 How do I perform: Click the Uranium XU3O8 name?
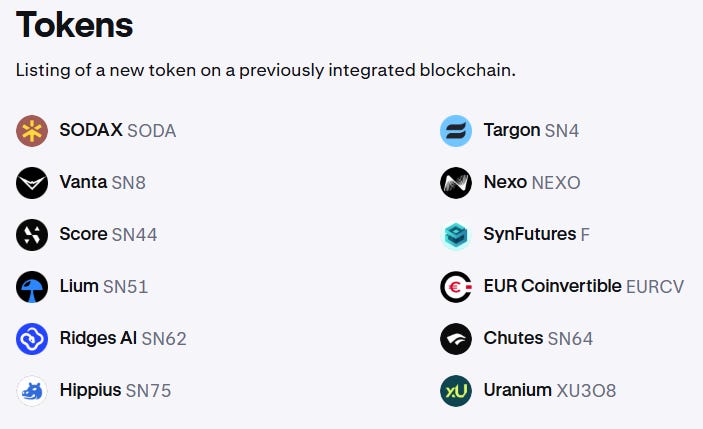point(550,390)
